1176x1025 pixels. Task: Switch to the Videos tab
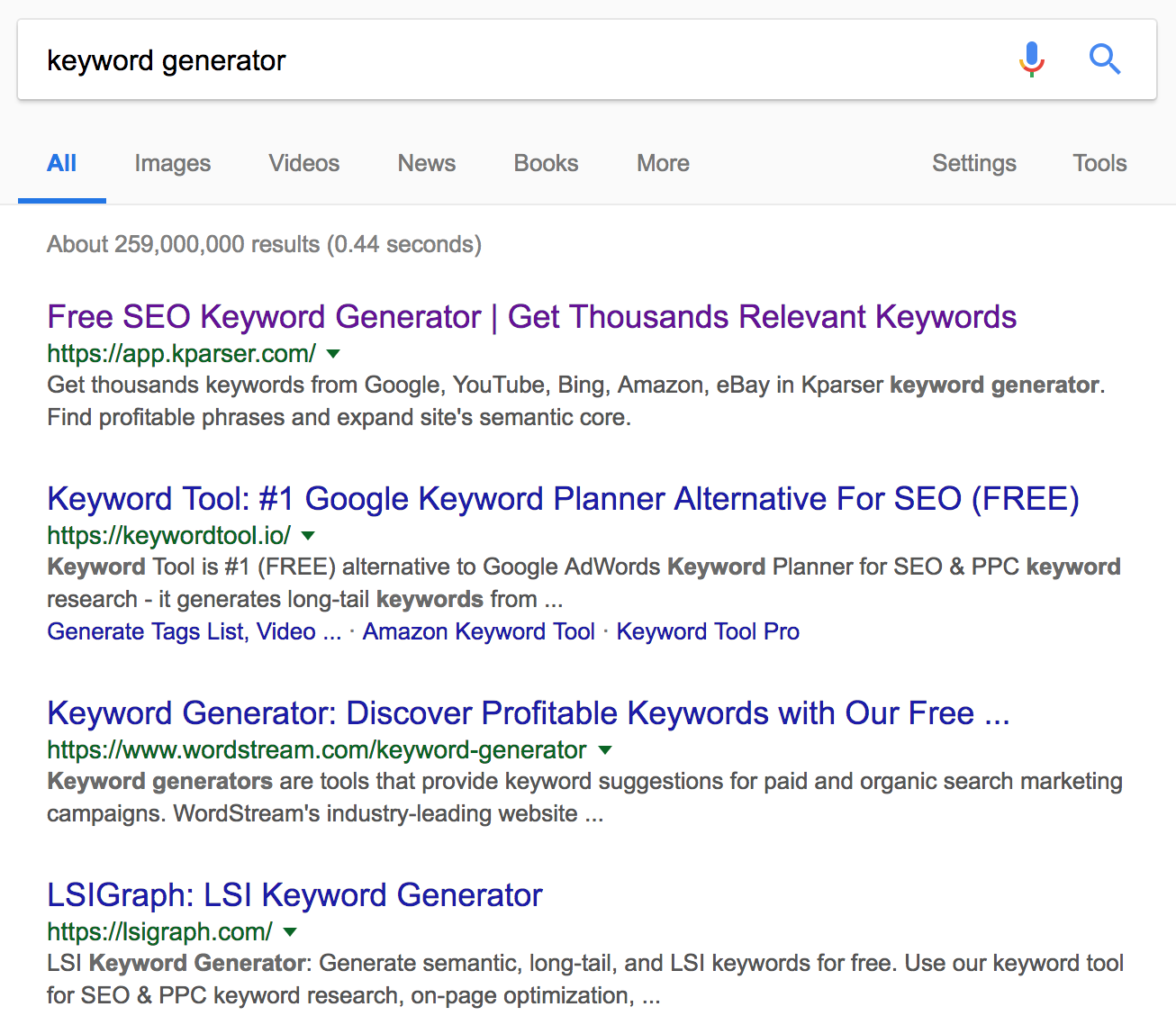(303, 163)
